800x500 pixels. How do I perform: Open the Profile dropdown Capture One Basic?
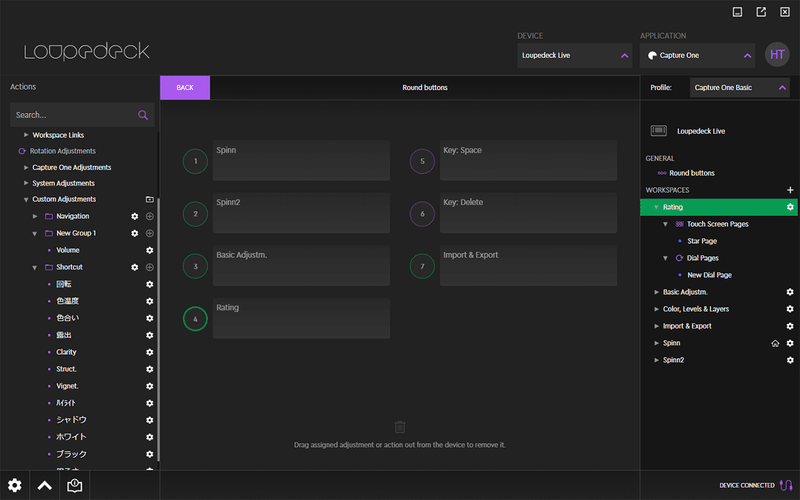pyautogui.click(x=739, y=87)
